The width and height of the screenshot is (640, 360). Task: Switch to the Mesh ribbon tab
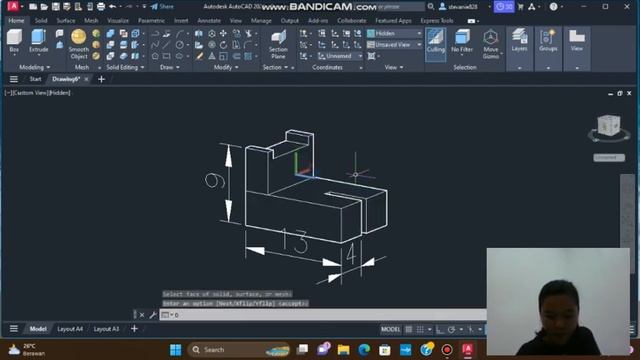coord(91,20)
